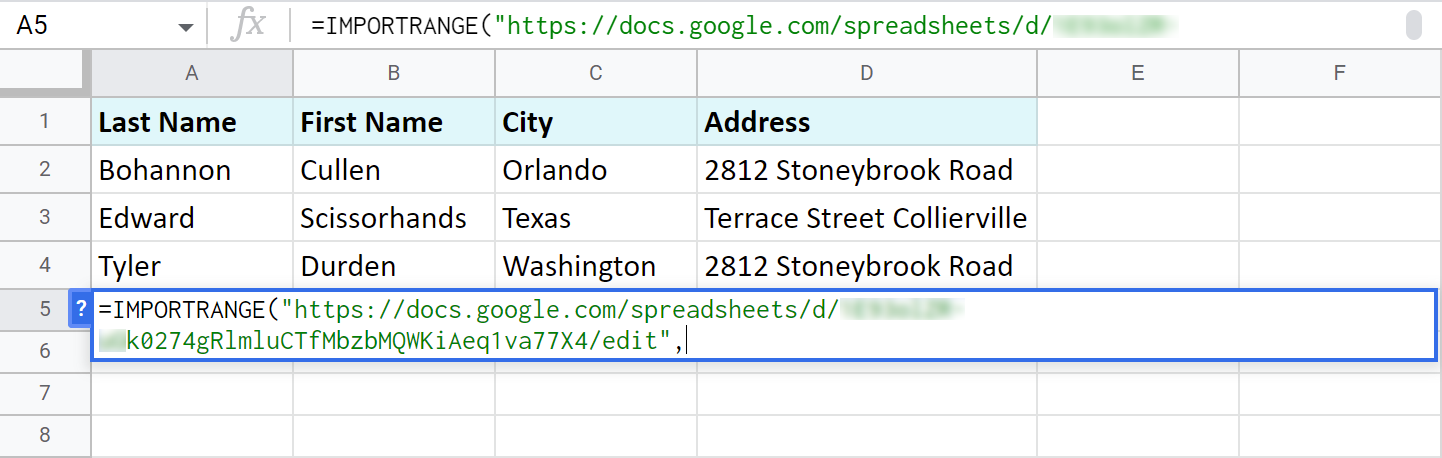This screenshot has width=1442, height=458.
Task: Select row 1 header
Action: tap(45, 122)
